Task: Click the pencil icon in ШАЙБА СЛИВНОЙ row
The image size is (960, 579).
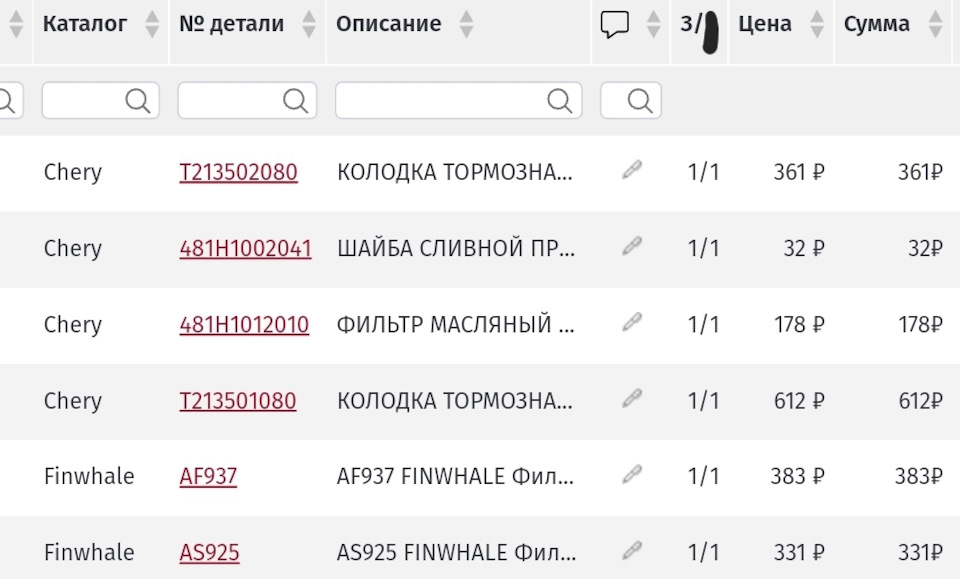Action: click(x=631, y=247)
